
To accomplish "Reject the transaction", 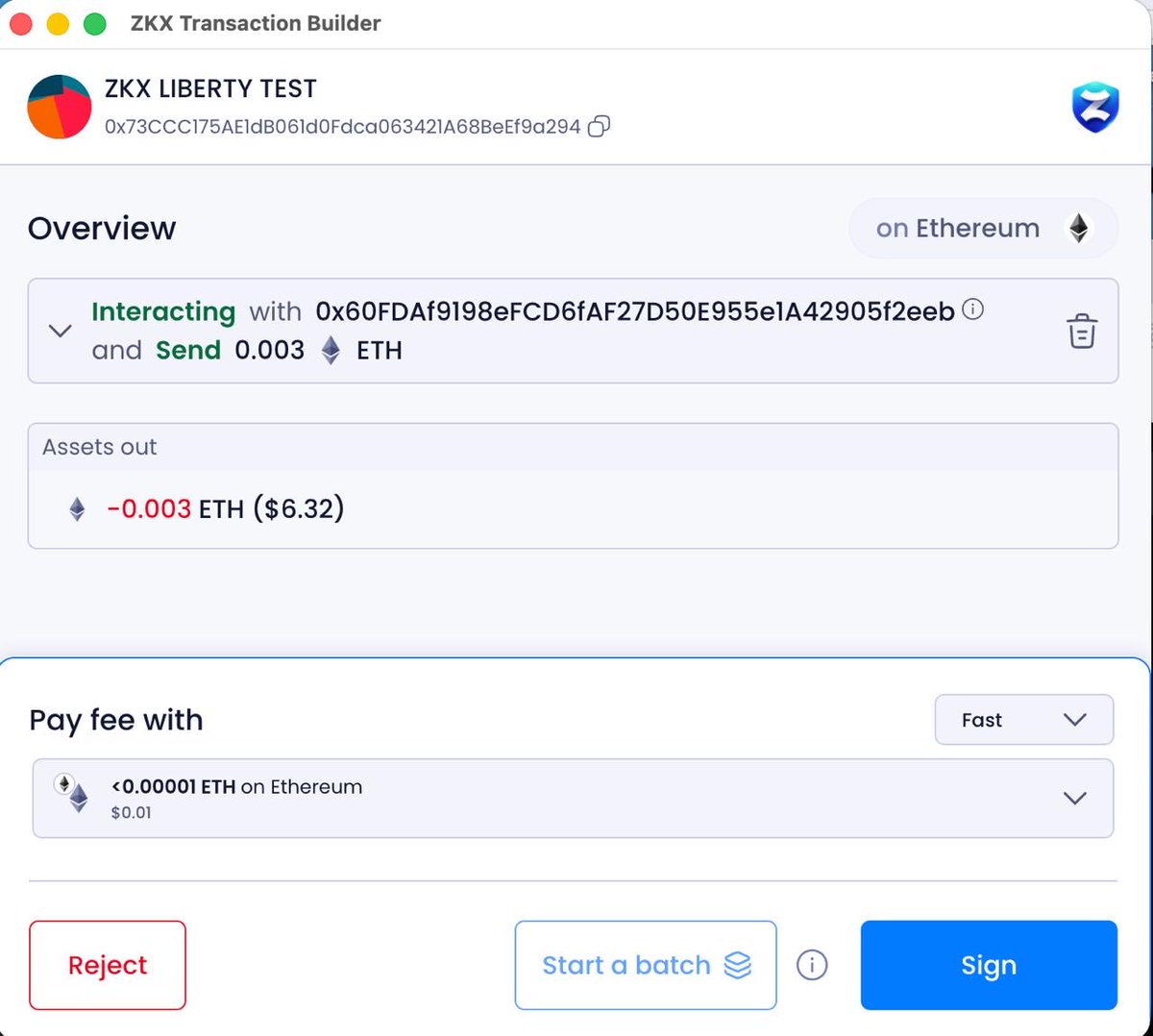I will (108, 965).
